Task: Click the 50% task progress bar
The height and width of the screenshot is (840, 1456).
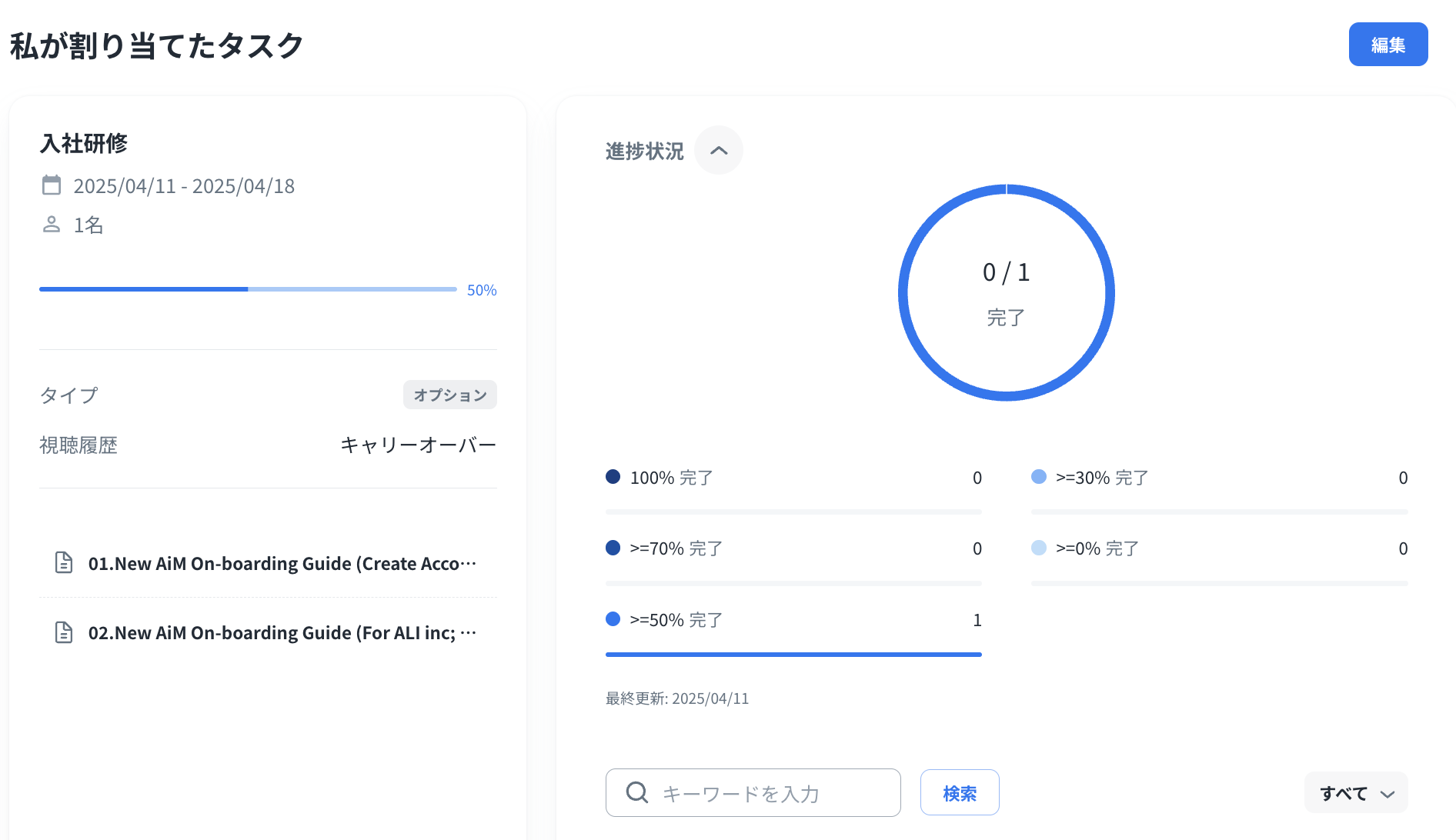Action: click(x=248, y=289)
